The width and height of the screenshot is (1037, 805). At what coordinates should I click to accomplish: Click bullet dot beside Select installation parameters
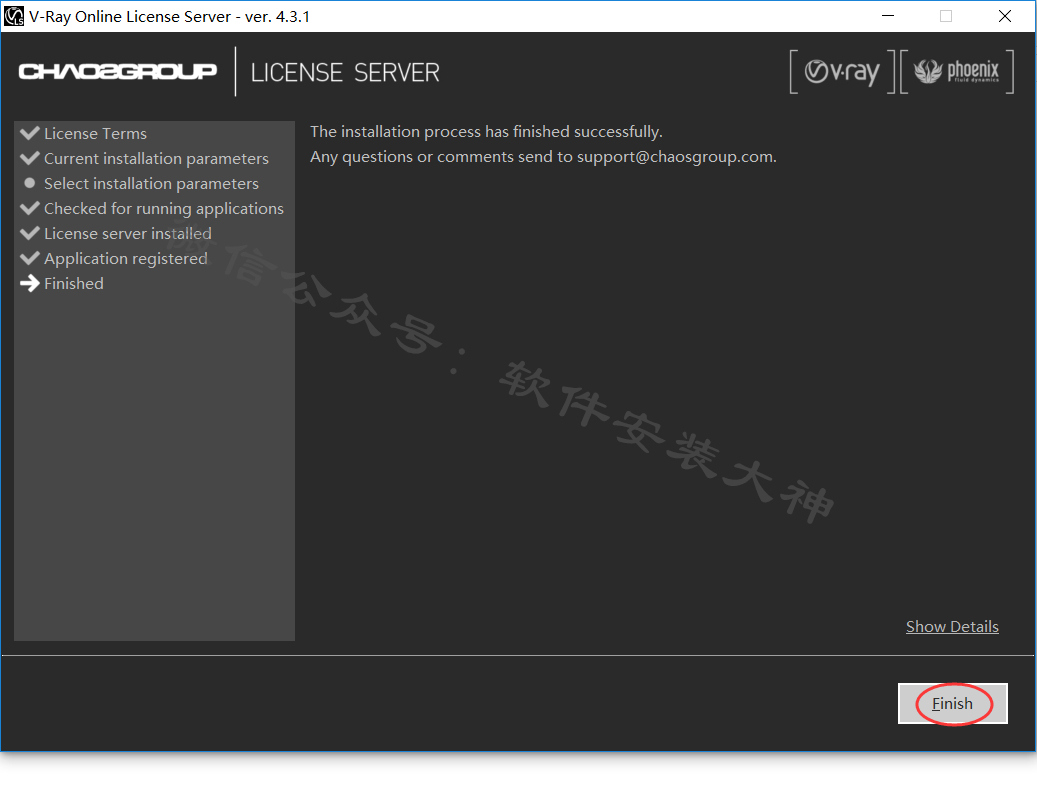click(x=30, y=183)
